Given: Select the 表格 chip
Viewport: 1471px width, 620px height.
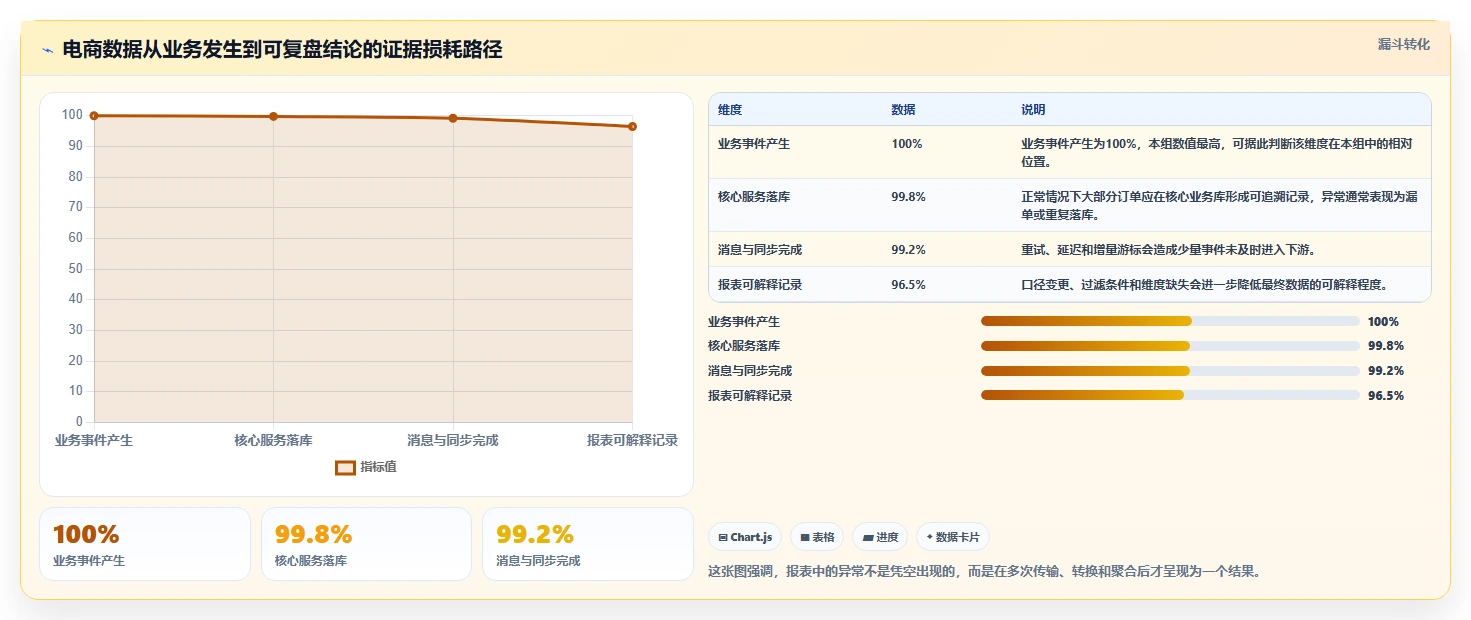Looking at the screenshot, I should (x=817, y=537).
